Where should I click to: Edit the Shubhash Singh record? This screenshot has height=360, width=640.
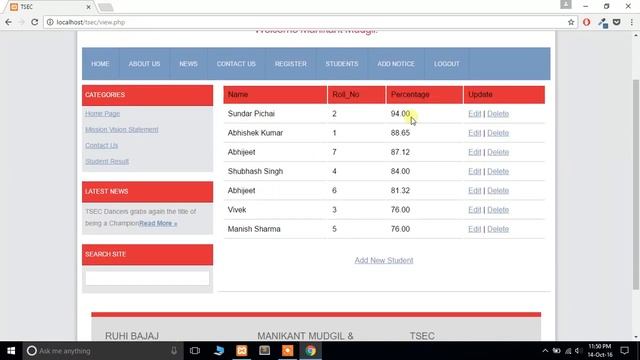475,171
